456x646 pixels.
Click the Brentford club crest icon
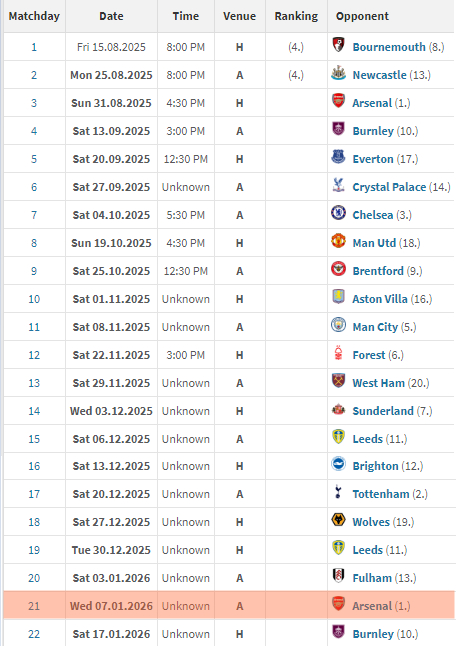pyautogui.click(x=338, y=269)
